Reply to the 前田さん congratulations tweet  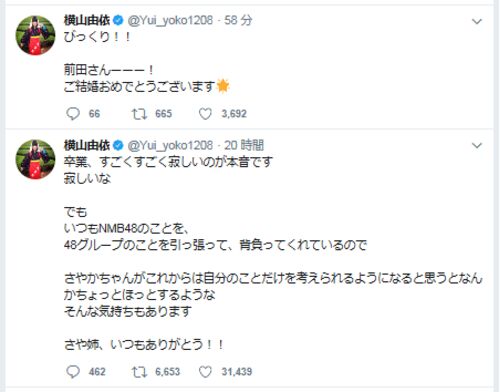pos(73,114)
